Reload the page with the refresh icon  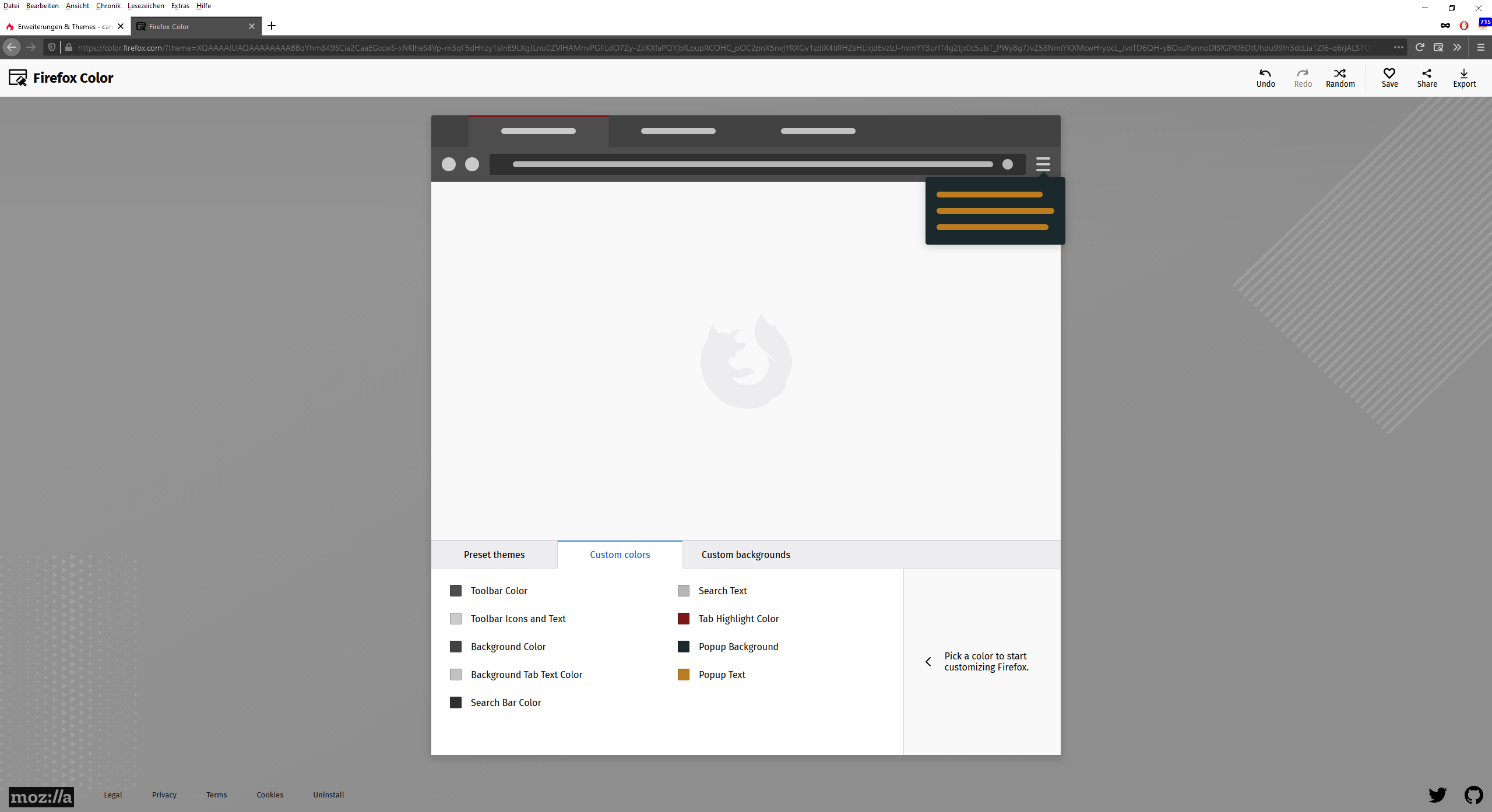pos(1420,47)
